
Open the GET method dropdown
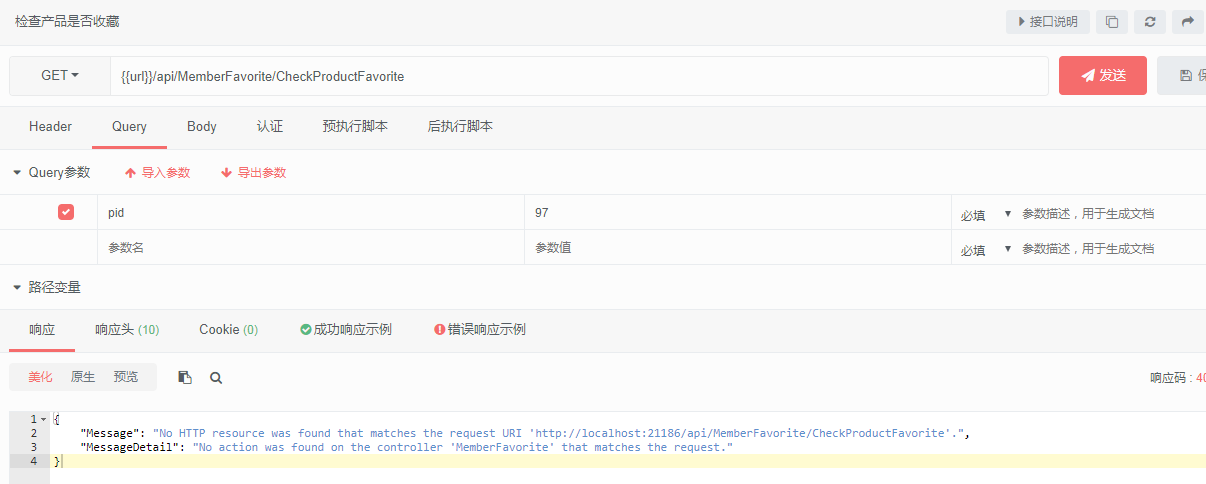[60, 76]
